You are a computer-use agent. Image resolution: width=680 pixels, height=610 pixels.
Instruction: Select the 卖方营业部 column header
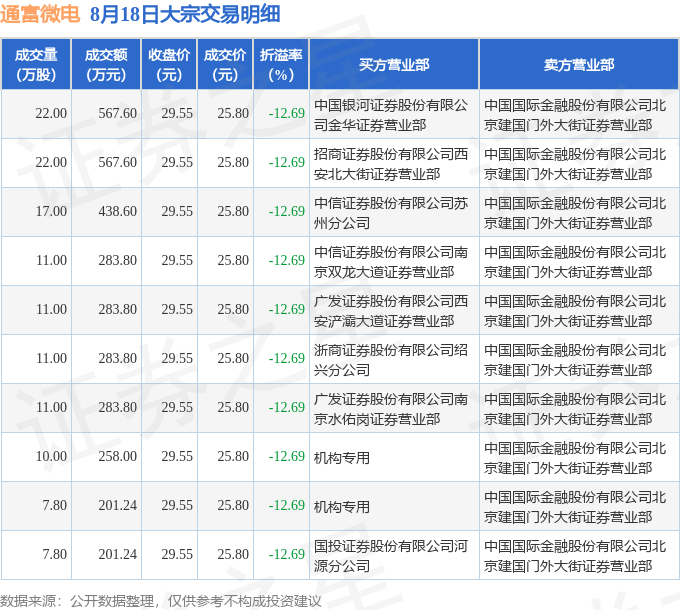(x=579, y=65)
